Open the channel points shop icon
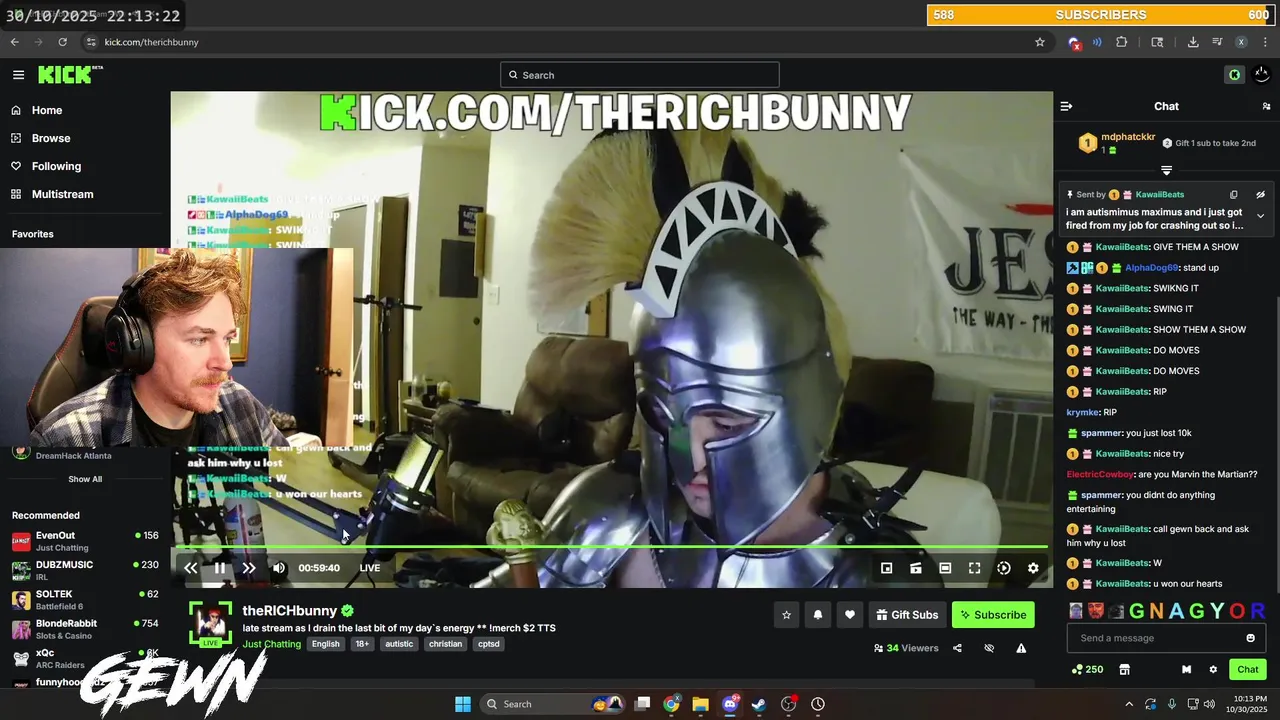Image resolution: width=1280 pixels, height=720 pixels. (1124, 669)
